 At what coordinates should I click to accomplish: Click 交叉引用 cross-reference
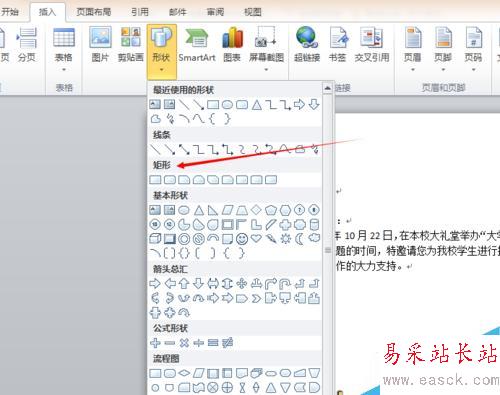[372, 45]
